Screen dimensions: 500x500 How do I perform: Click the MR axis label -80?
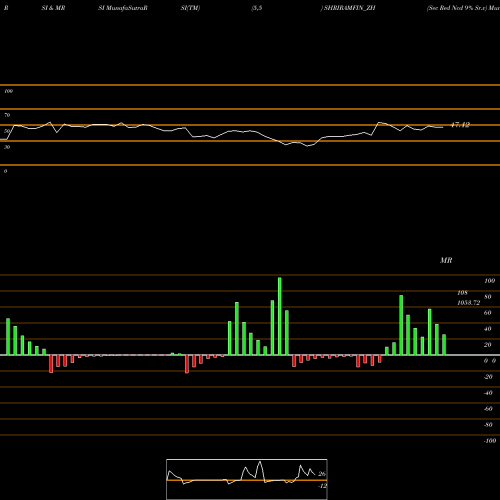488,425
